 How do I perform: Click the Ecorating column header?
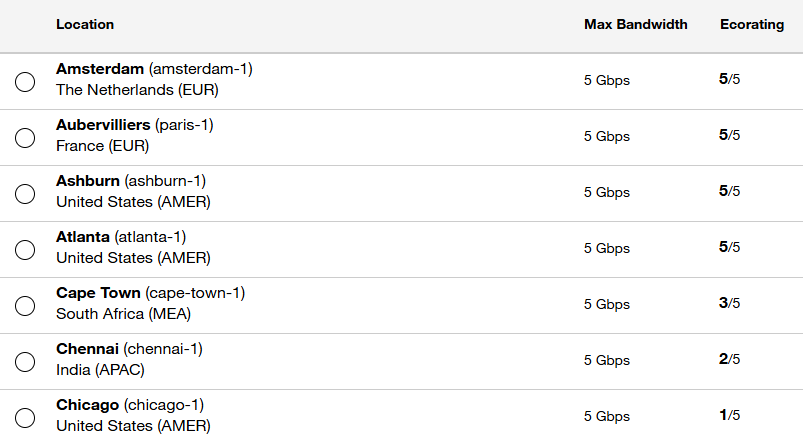pos(752,25)
